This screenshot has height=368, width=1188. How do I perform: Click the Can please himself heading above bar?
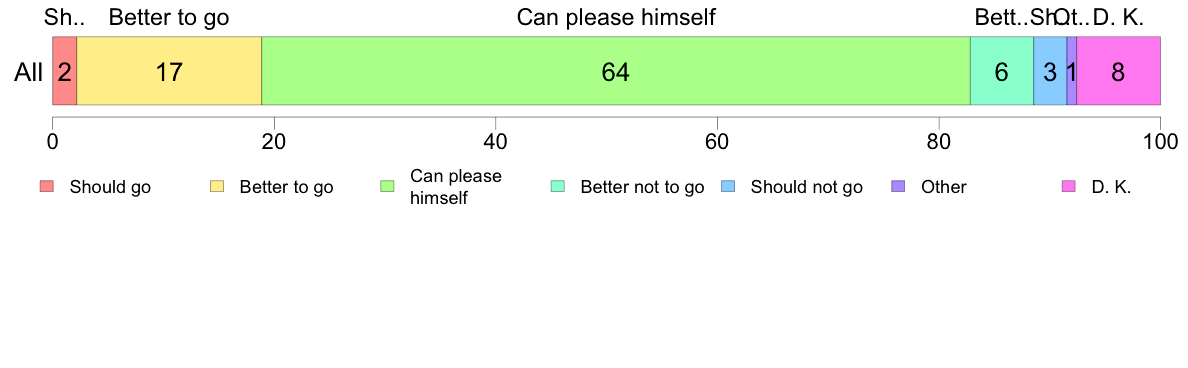(x=616, y=17)
